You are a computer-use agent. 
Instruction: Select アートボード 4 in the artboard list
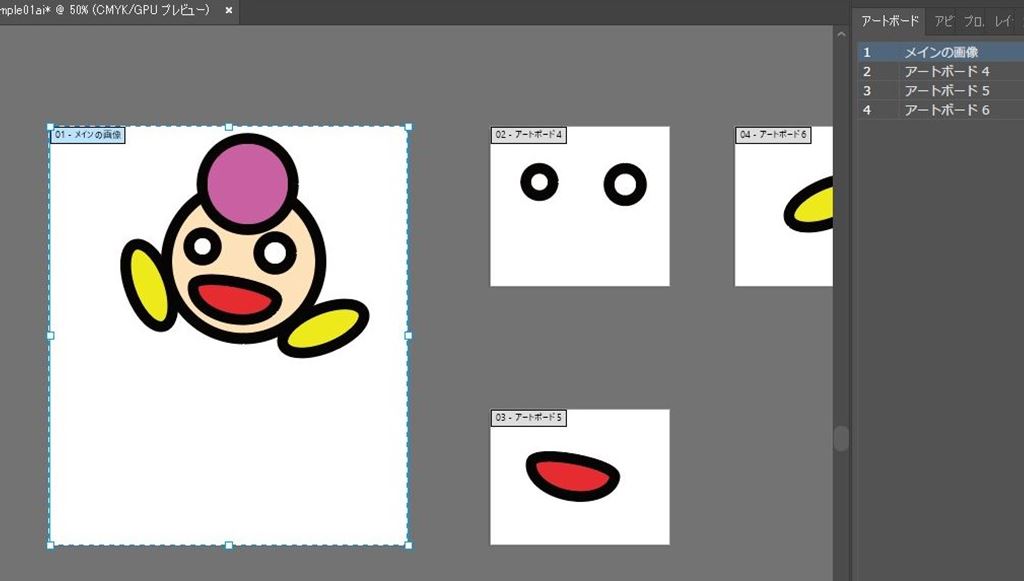(946, 71)
